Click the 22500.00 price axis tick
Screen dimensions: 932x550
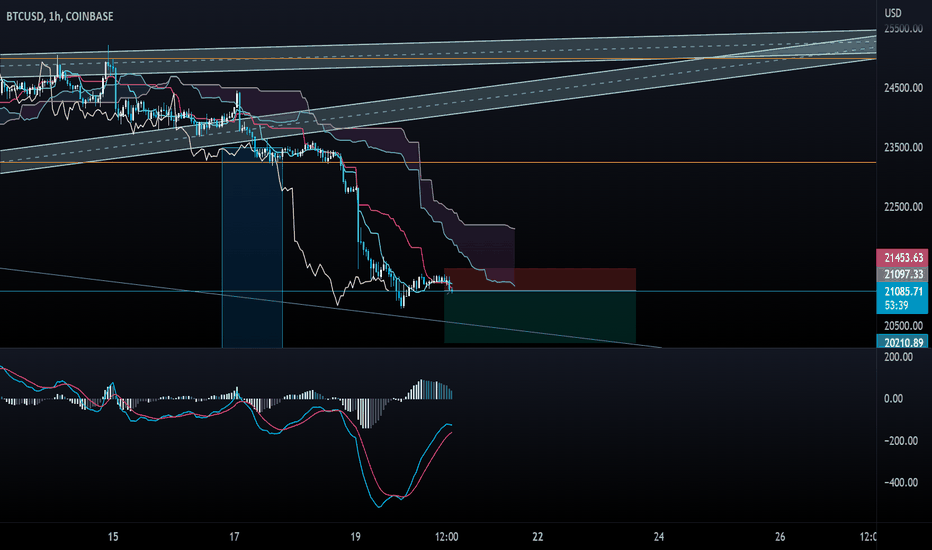[903, 207]
